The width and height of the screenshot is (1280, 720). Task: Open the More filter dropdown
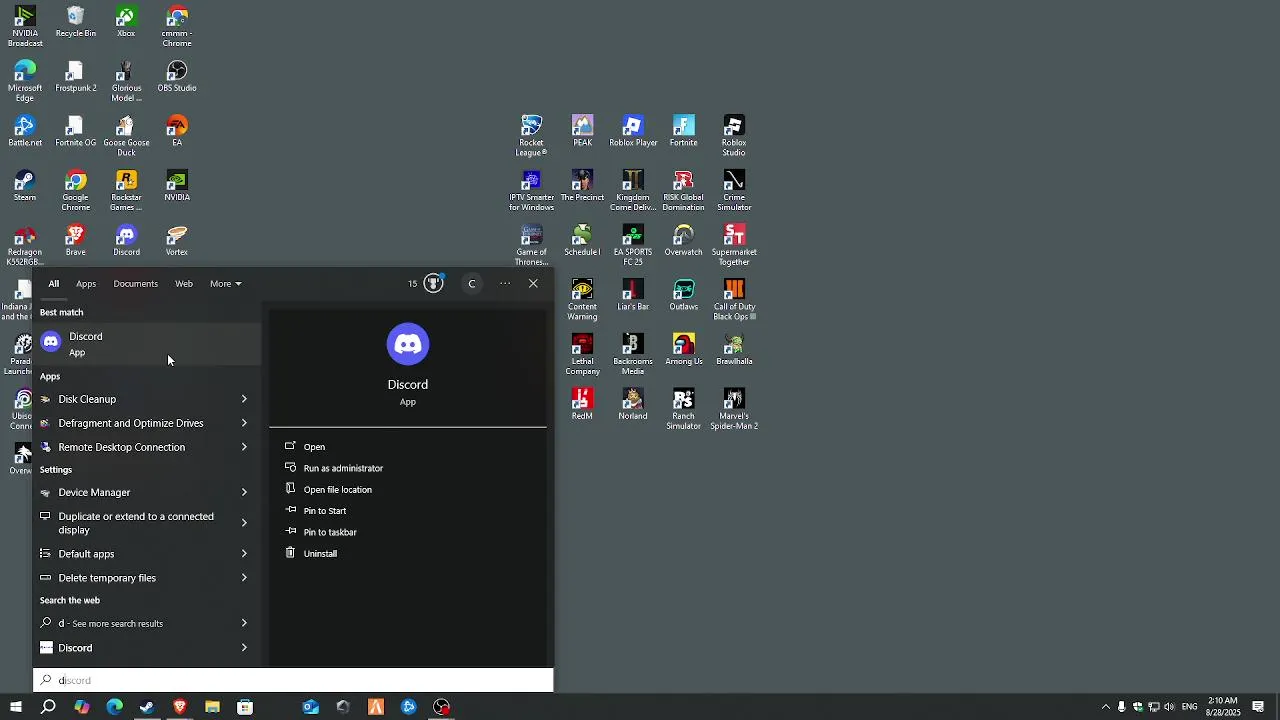coord(225,284)
